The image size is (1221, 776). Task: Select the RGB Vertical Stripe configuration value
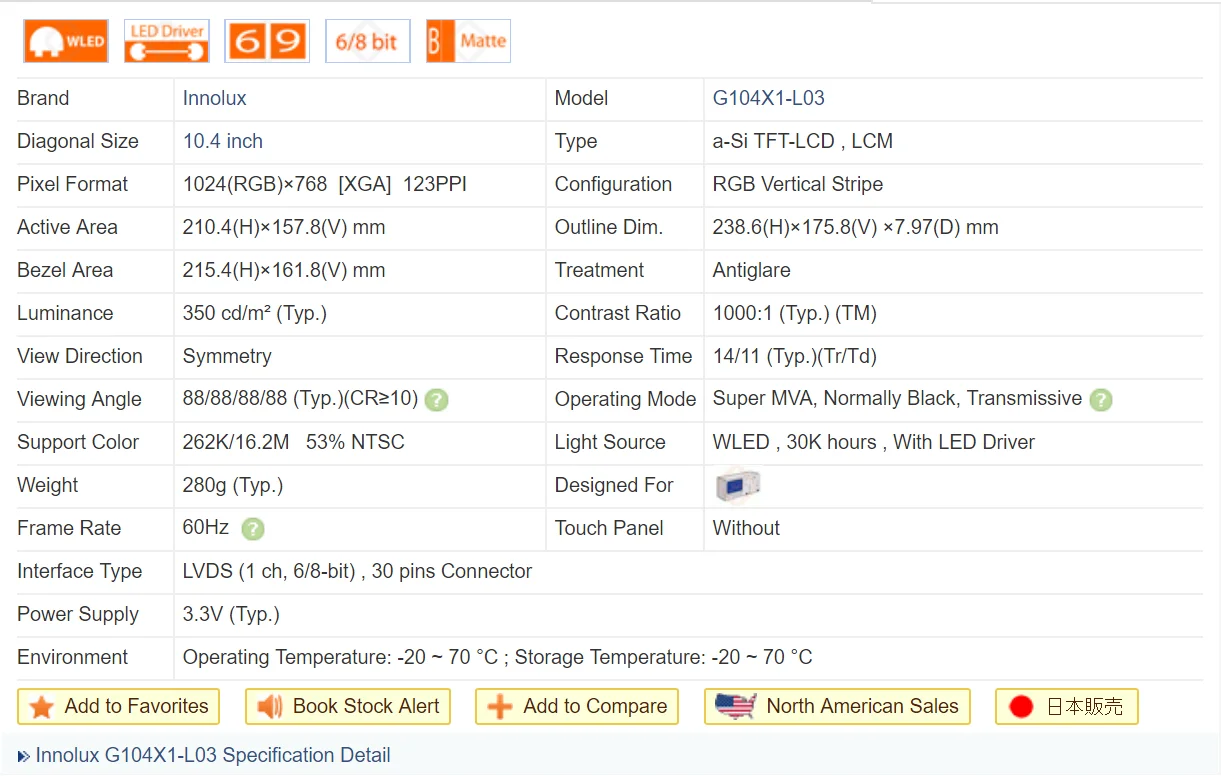coord(798,184)
